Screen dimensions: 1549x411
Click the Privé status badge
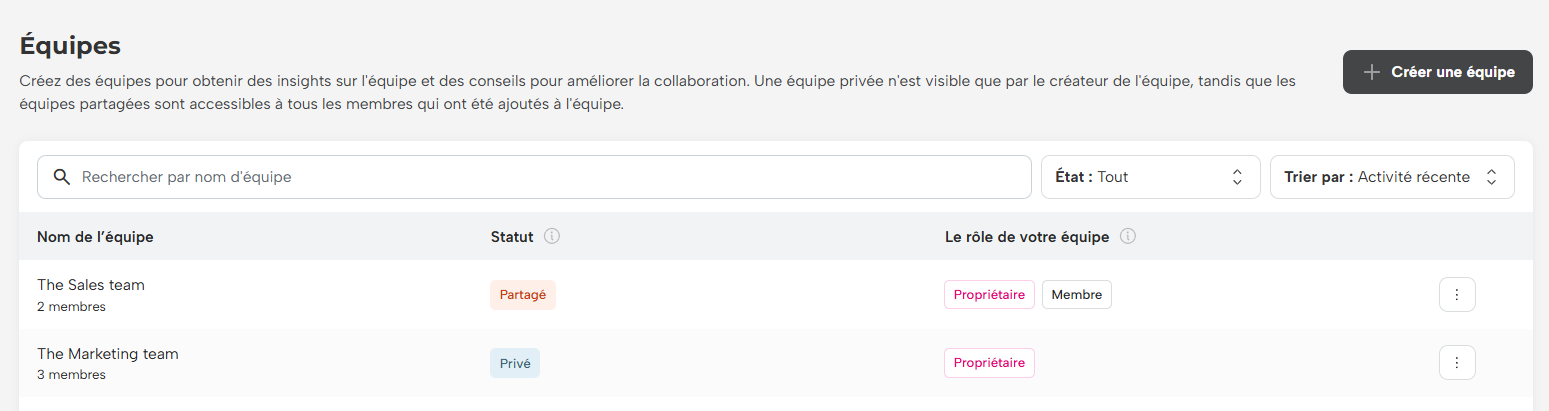point(514,363)
